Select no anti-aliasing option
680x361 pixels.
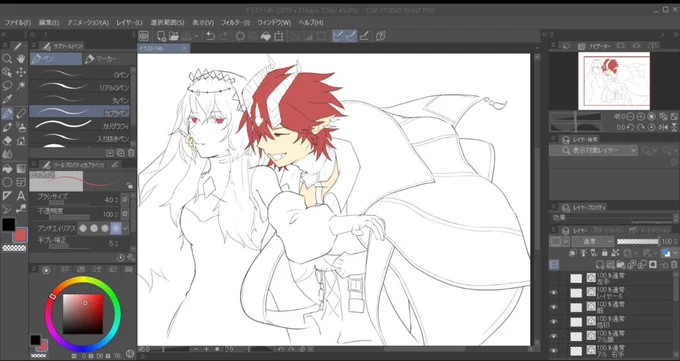click(83, 228)
